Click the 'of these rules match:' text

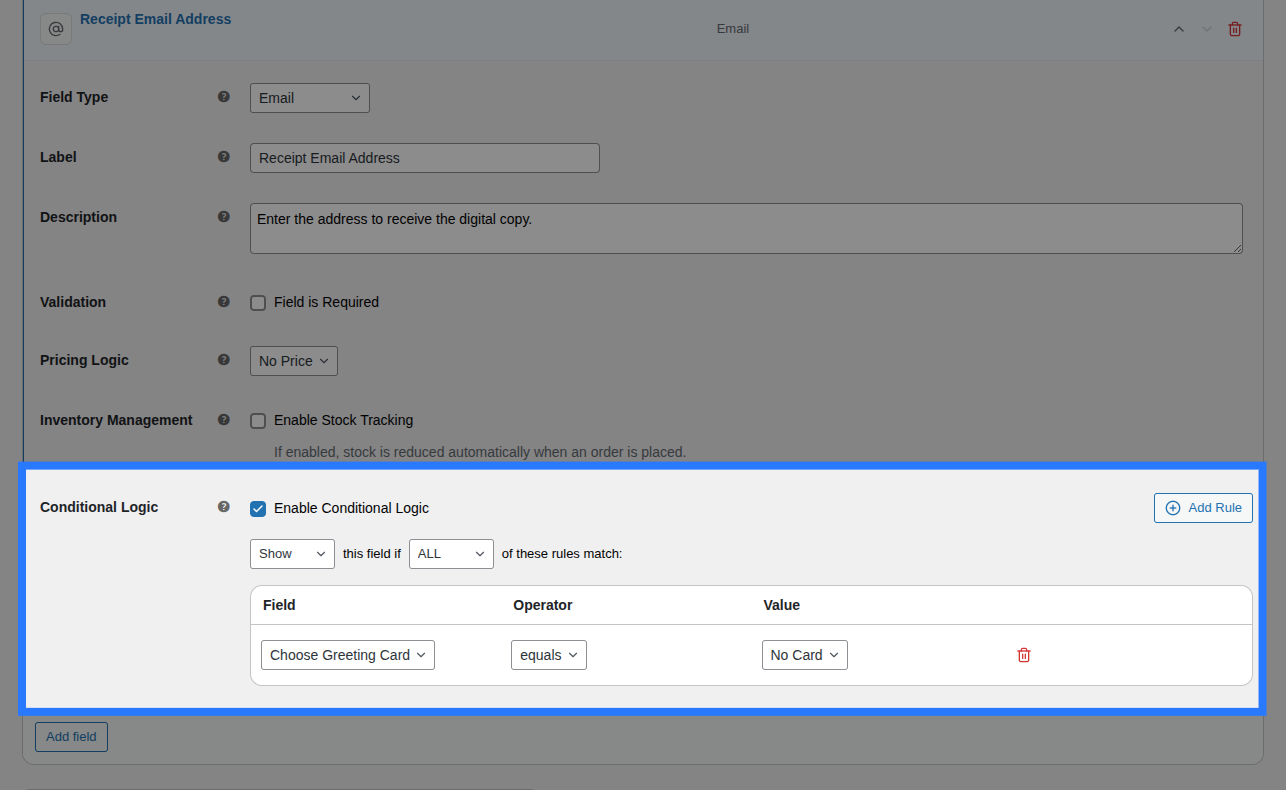pos(562,554)
